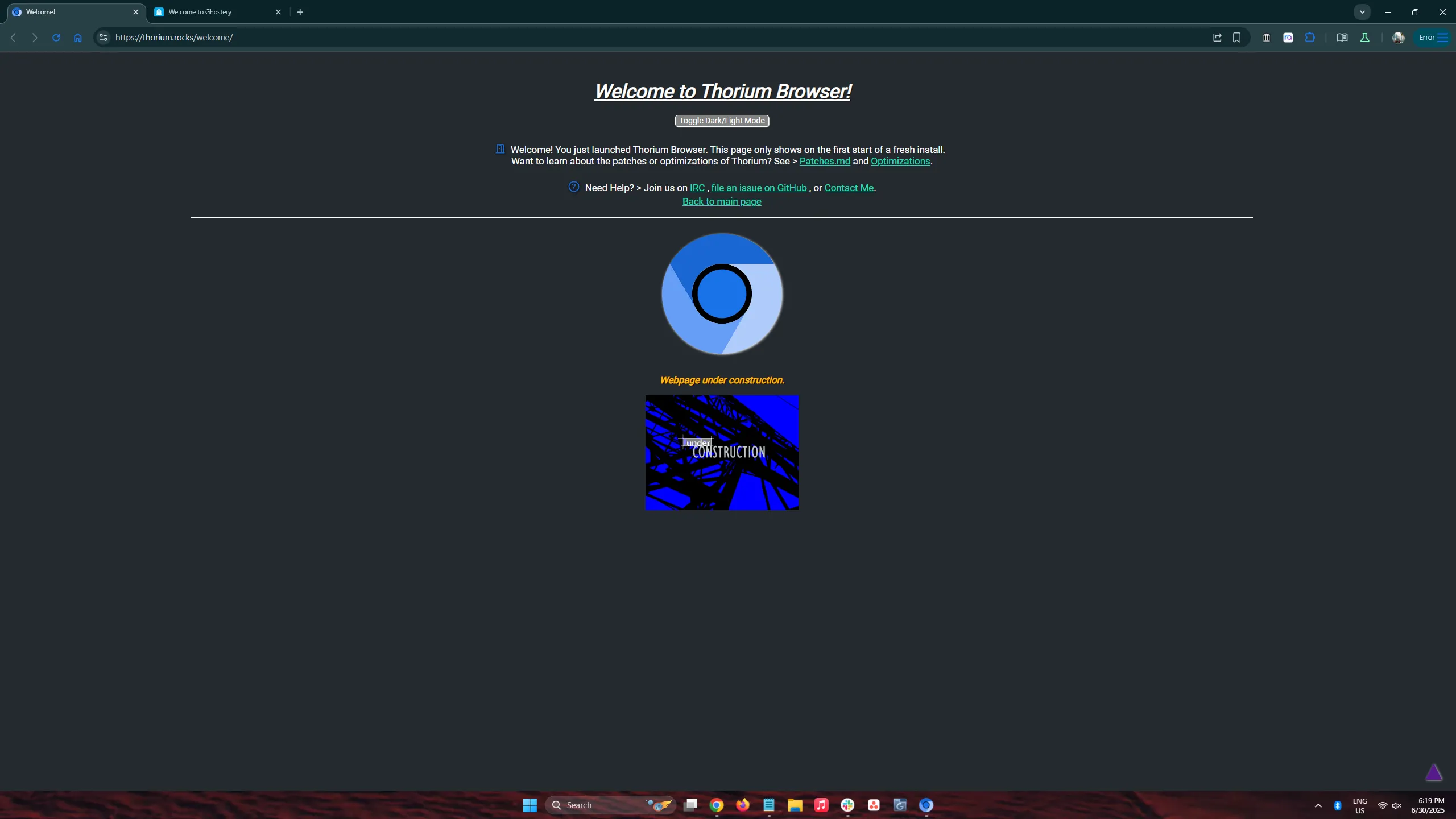
Task: Open the G-icon app in taskbar
Action: point(900,805)
